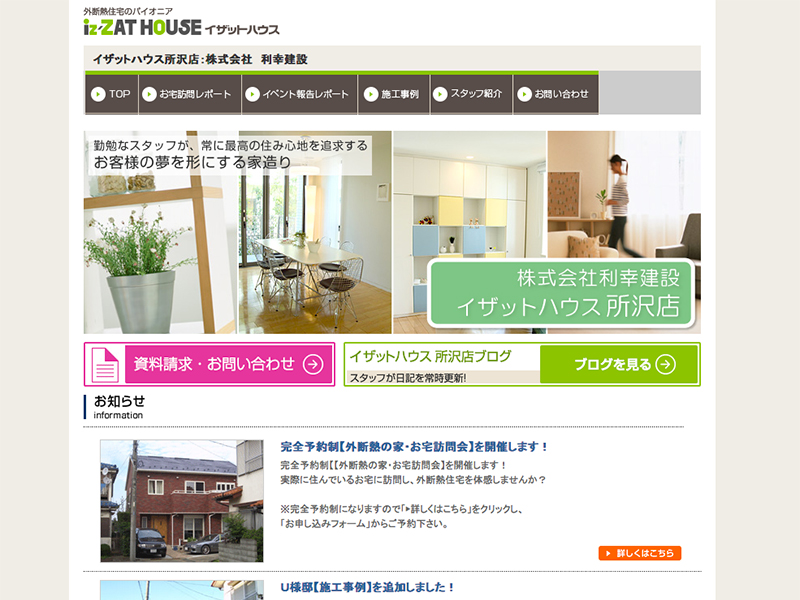Click お申し込みフォーム instruction text line

[x=364, y=524]
